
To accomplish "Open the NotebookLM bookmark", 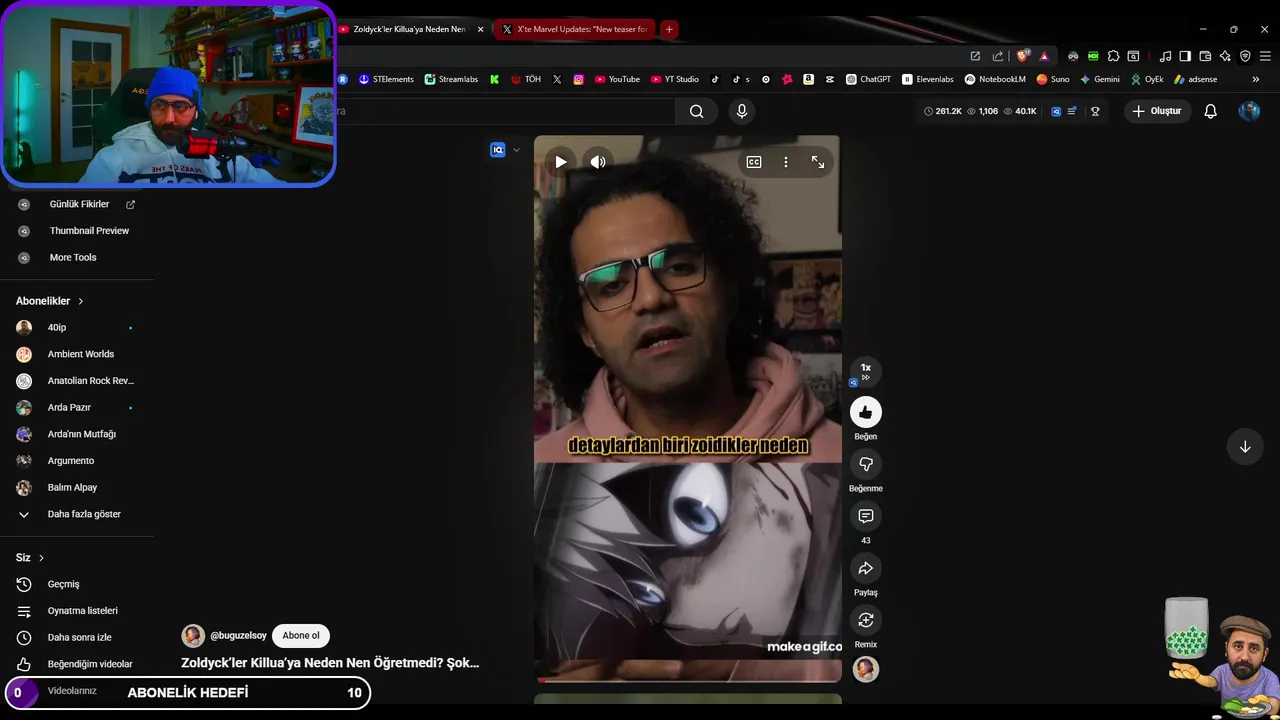I will (995, 79).
